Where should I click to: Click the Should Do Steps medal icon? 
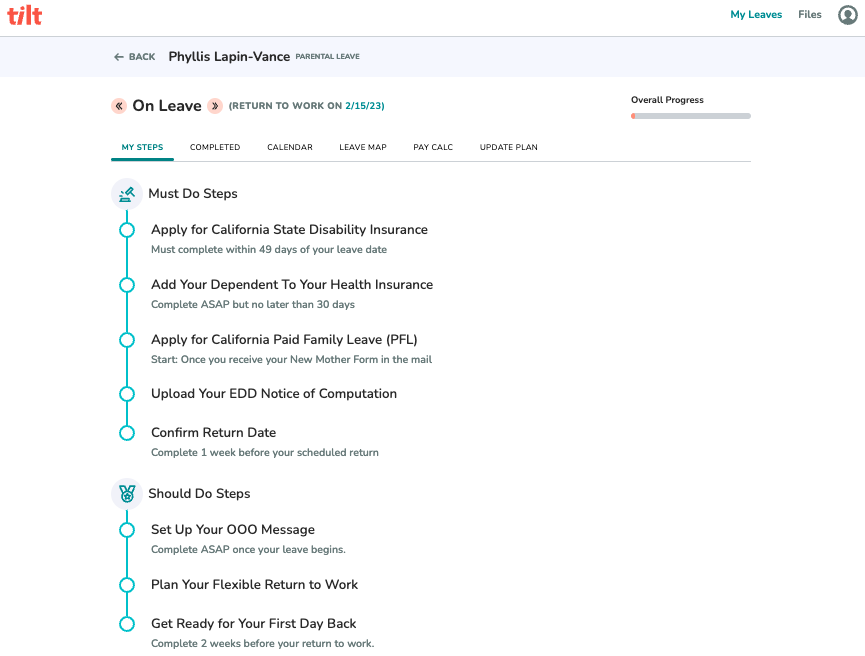127,494
